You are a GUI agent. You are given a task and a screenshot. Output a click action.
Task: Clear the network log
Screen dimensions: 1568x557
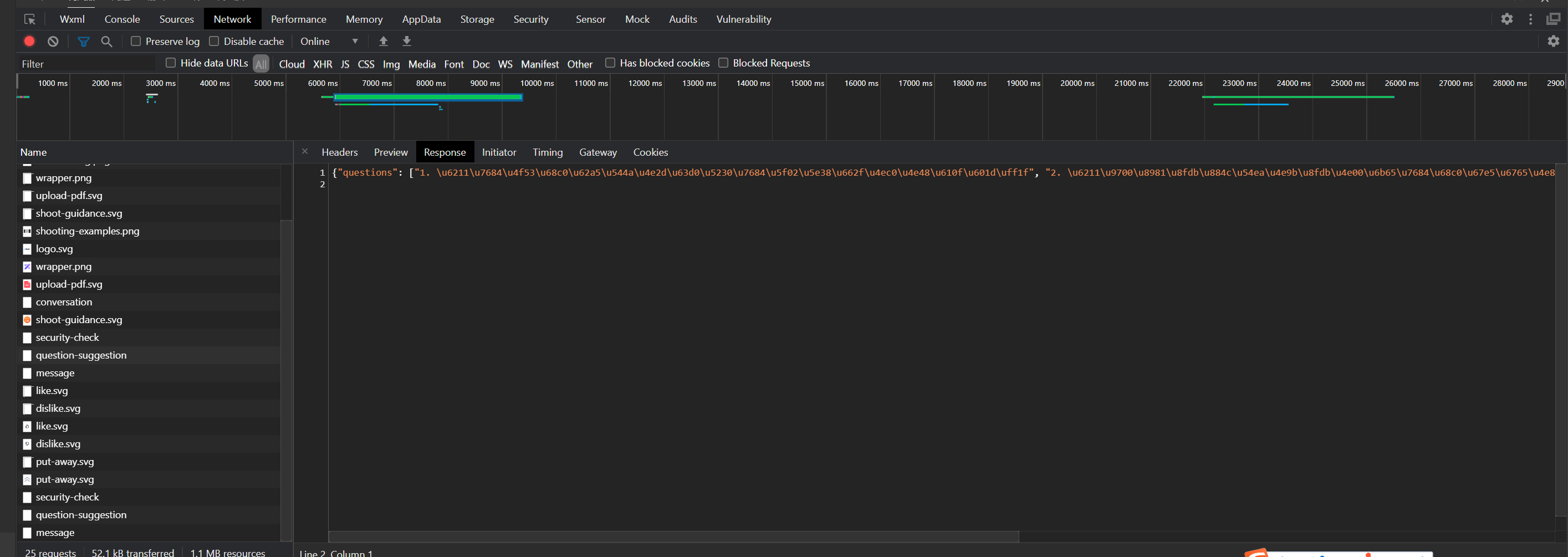coord(53,42)
